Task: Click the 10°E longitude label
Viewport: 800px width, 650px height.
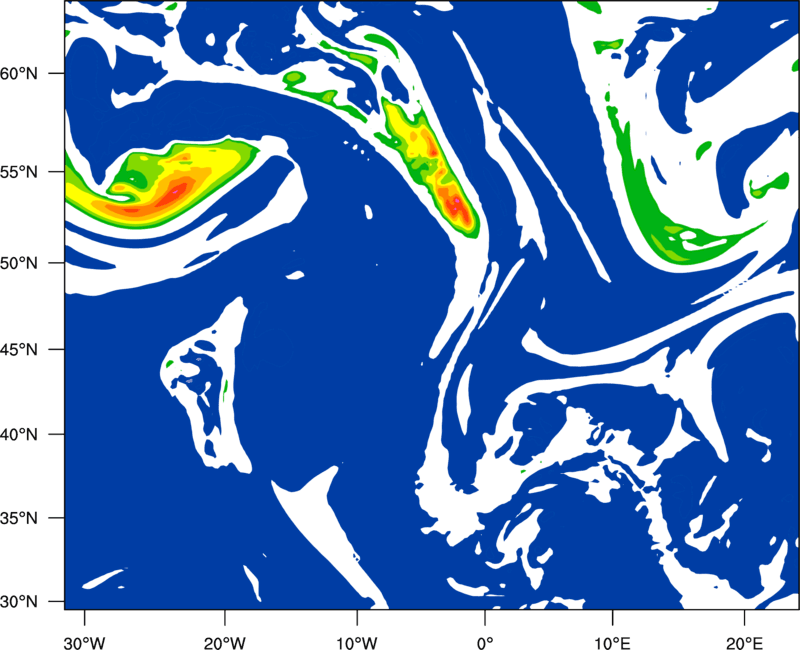Action: point(612,642)
